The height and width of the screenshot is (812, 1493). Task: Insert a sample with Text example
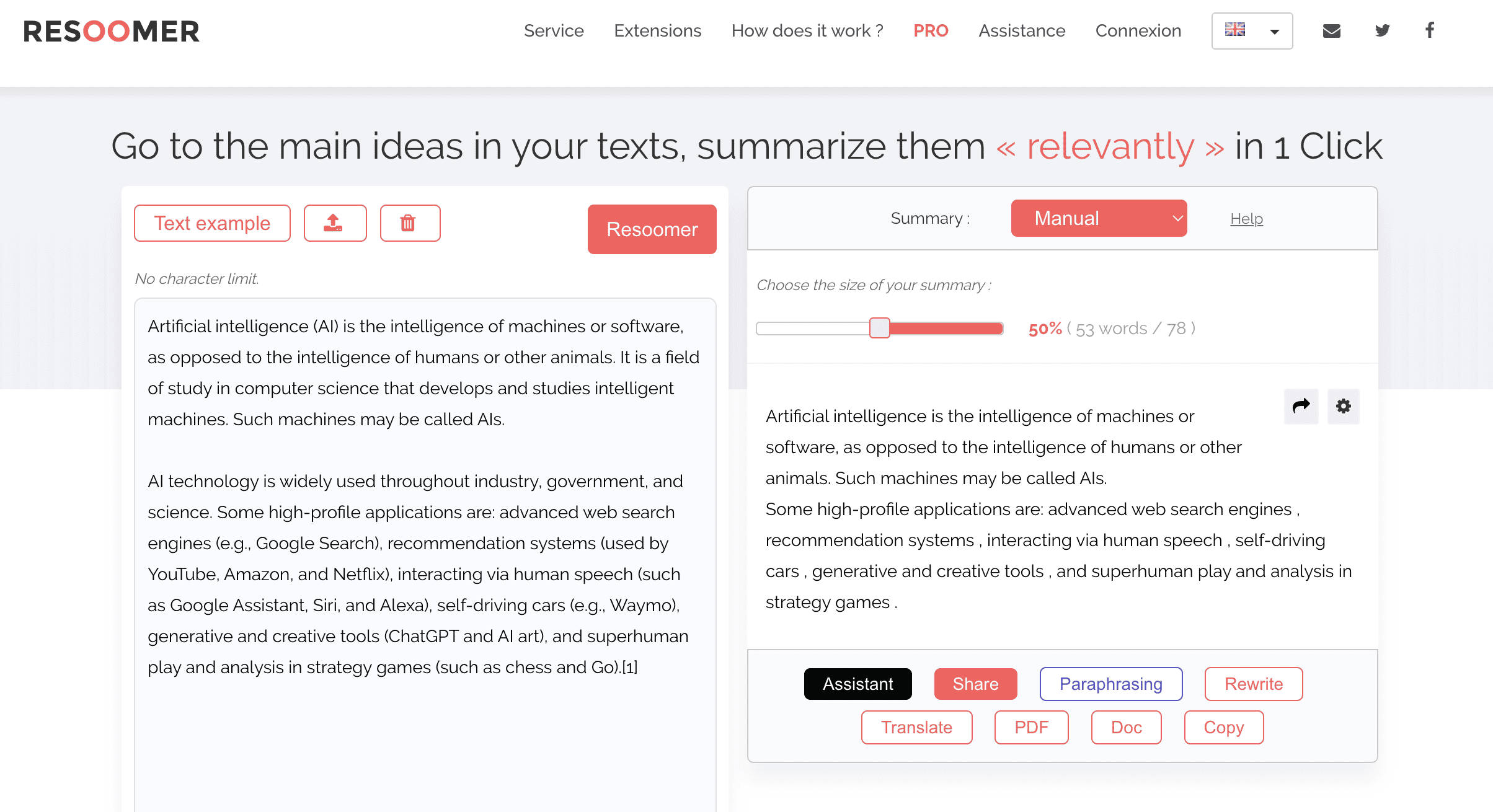click(212, 223)
